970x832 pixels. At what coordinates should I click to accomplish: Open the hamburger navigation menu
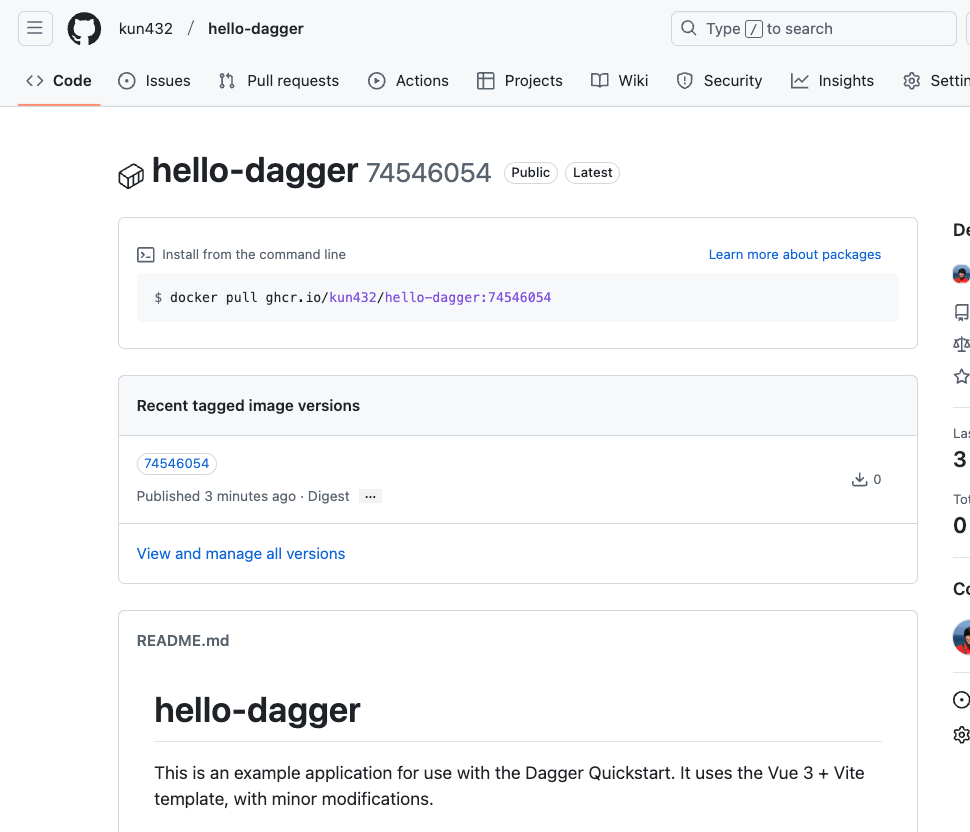(35, 28)
